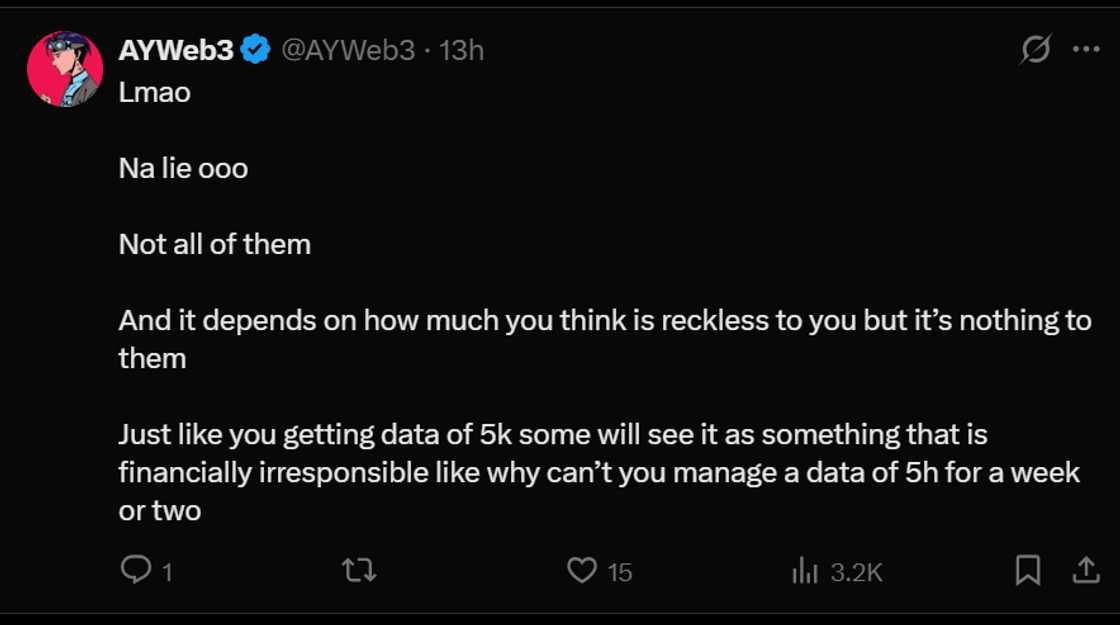Open AYWeb3's profile picture
The image size is (1120, 625).
click(x=65, y=69)
